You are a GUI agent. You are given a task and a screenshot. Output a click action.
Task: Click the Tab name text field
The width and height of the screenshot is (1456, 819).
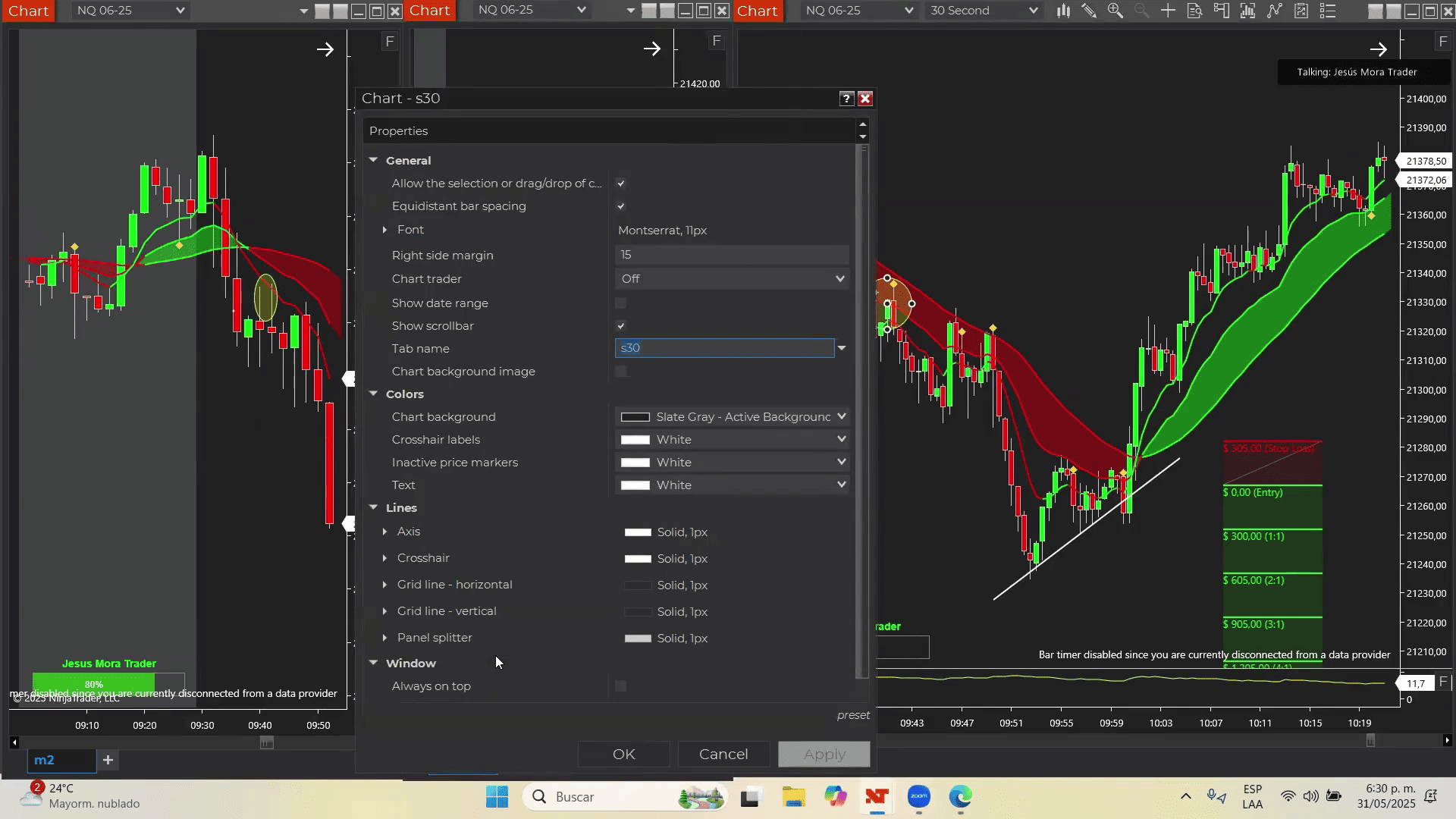point(724,348)
